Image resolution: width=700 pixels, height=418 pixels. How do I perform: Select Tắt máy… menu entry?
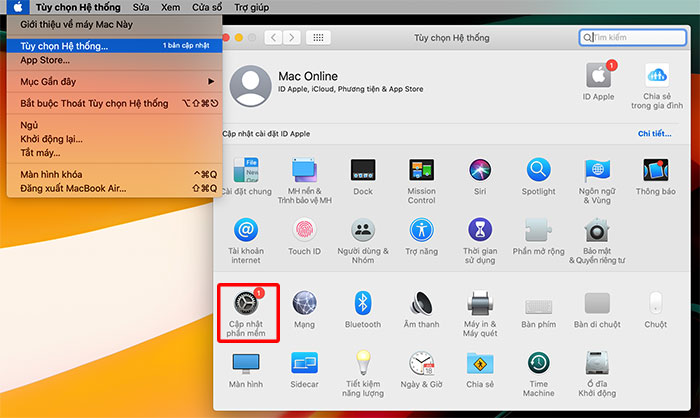[115, 153]
